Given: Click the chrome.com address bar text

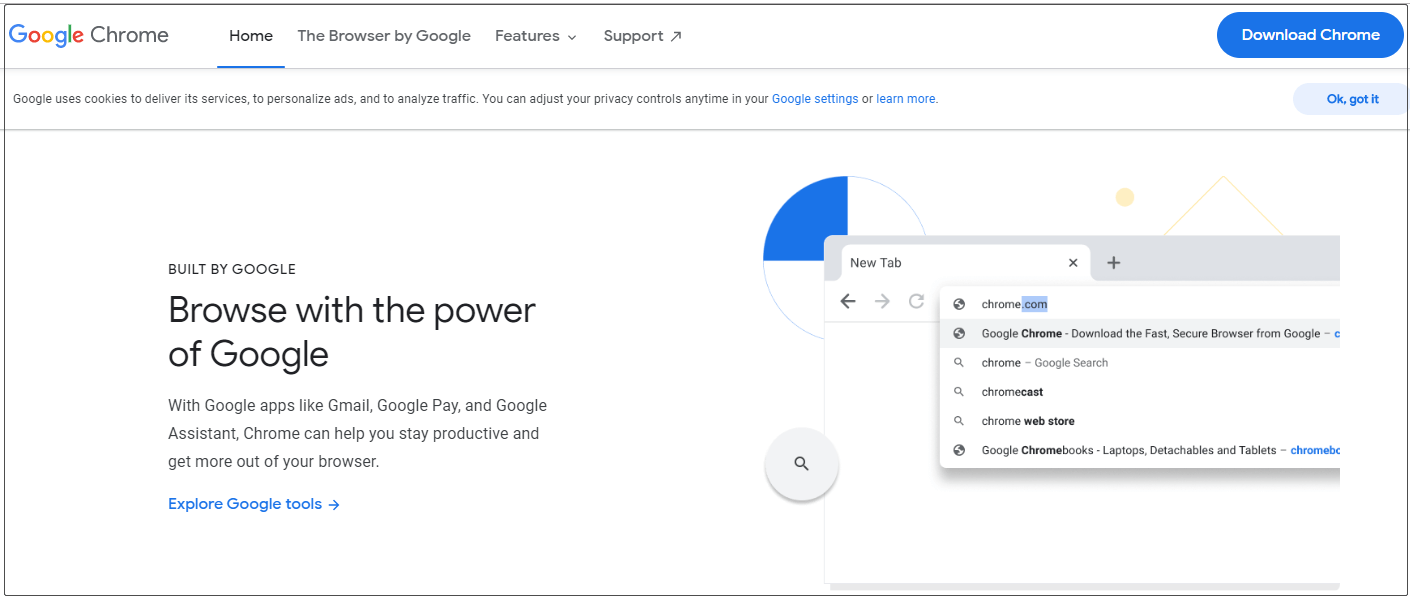Looking at the screenshot, I should click(x=1014, y=304).
